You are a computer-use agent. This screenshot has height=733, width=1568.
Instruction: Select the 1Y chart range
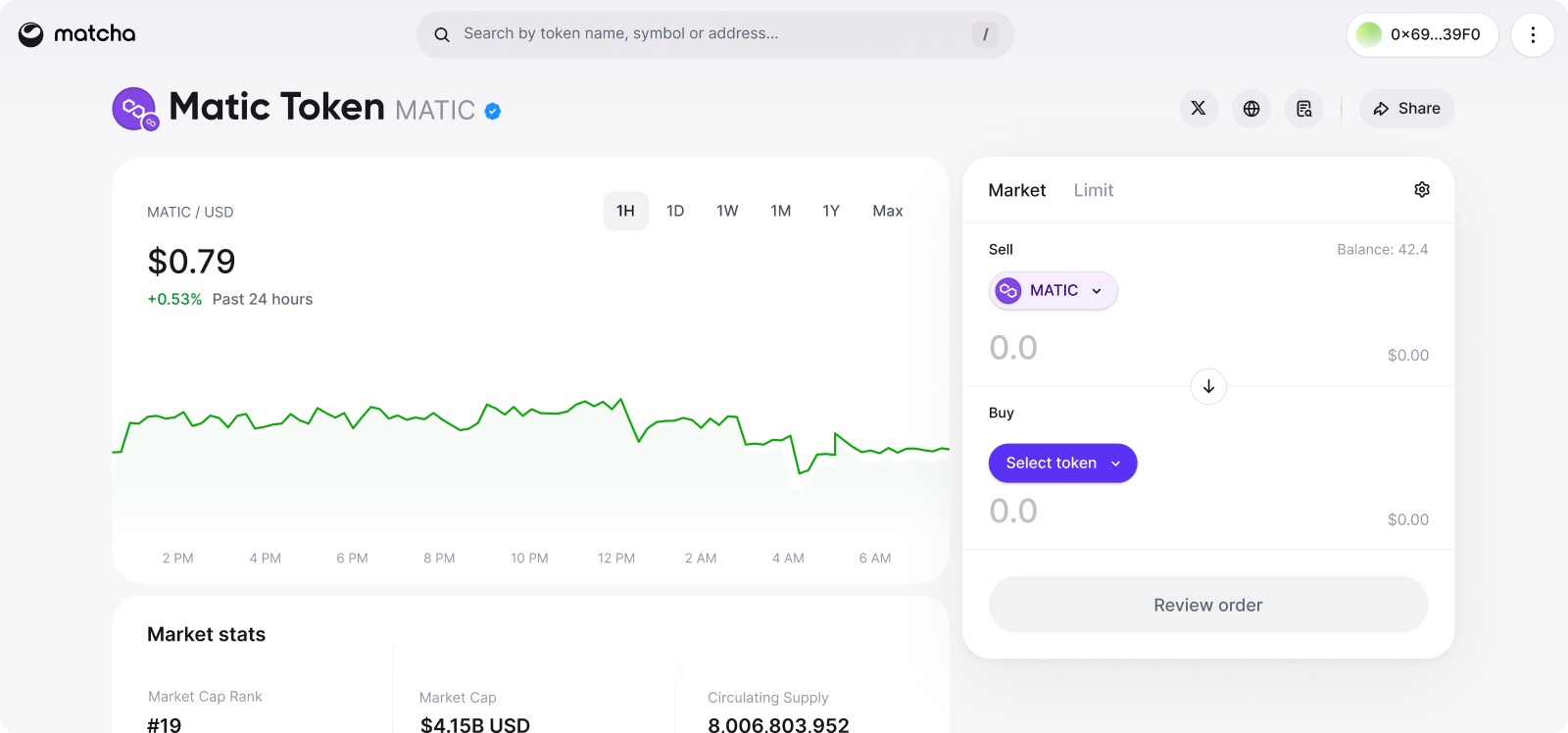point(831,211)
